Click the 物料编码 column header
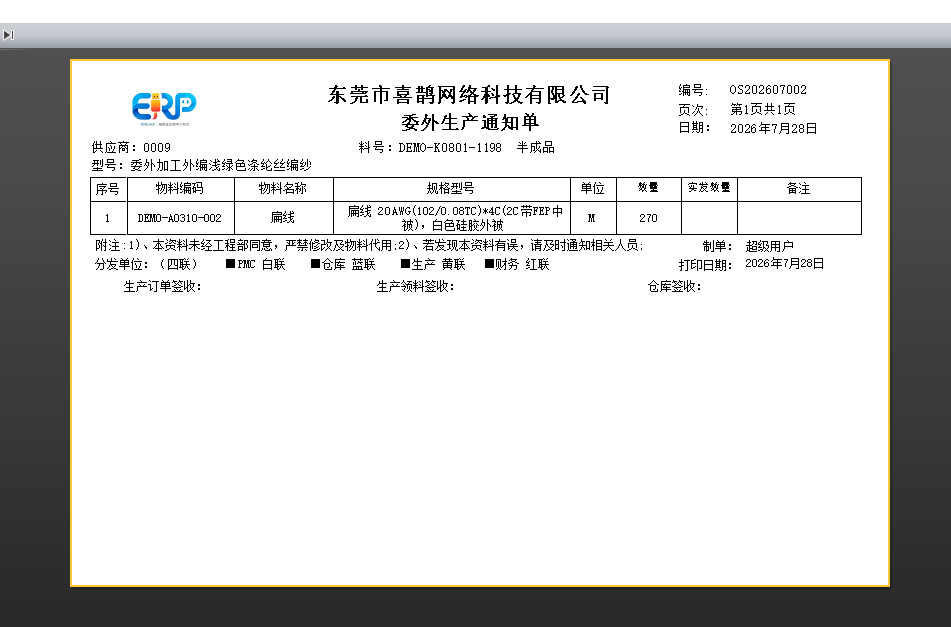Screen dimensions: 951x627 (x=180, y=189)
